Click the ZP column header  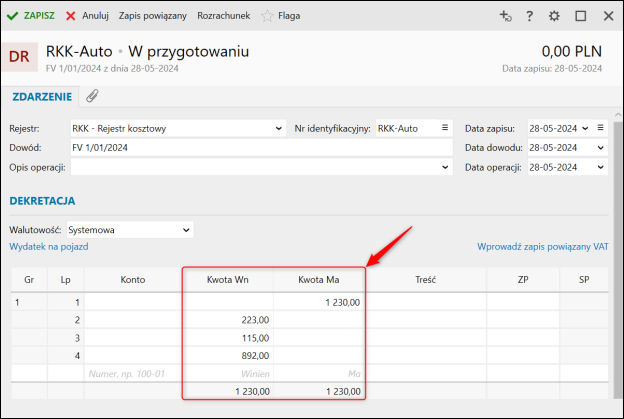tap(523, 280)
